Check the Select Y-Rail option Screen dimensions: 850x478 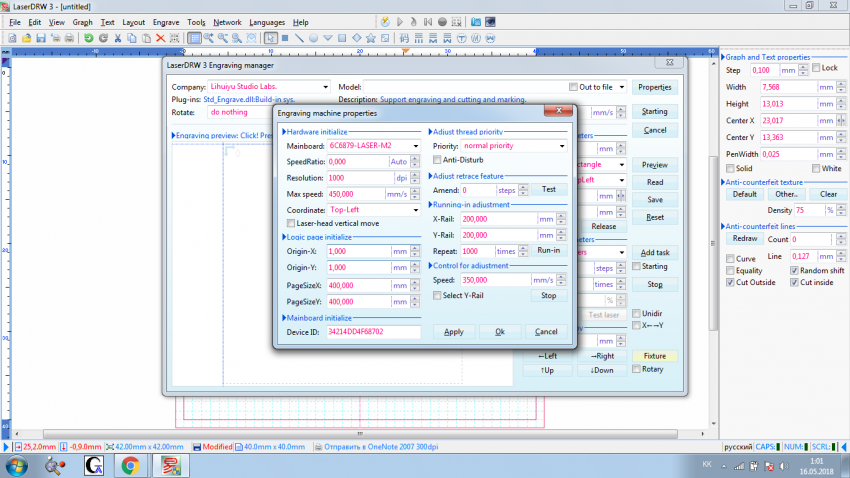click(x=437, y=295)
